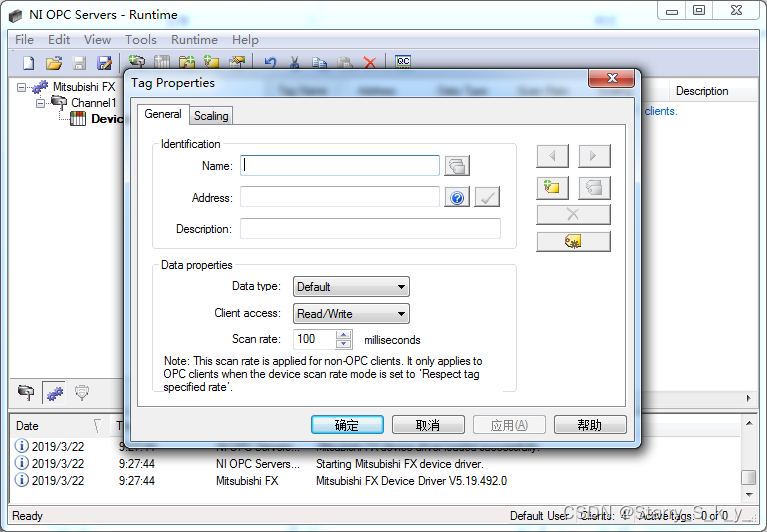This screenshot has height=532, width=767.
Task: Click the Cut scissors toolbar icon
Action: (294, 62)
